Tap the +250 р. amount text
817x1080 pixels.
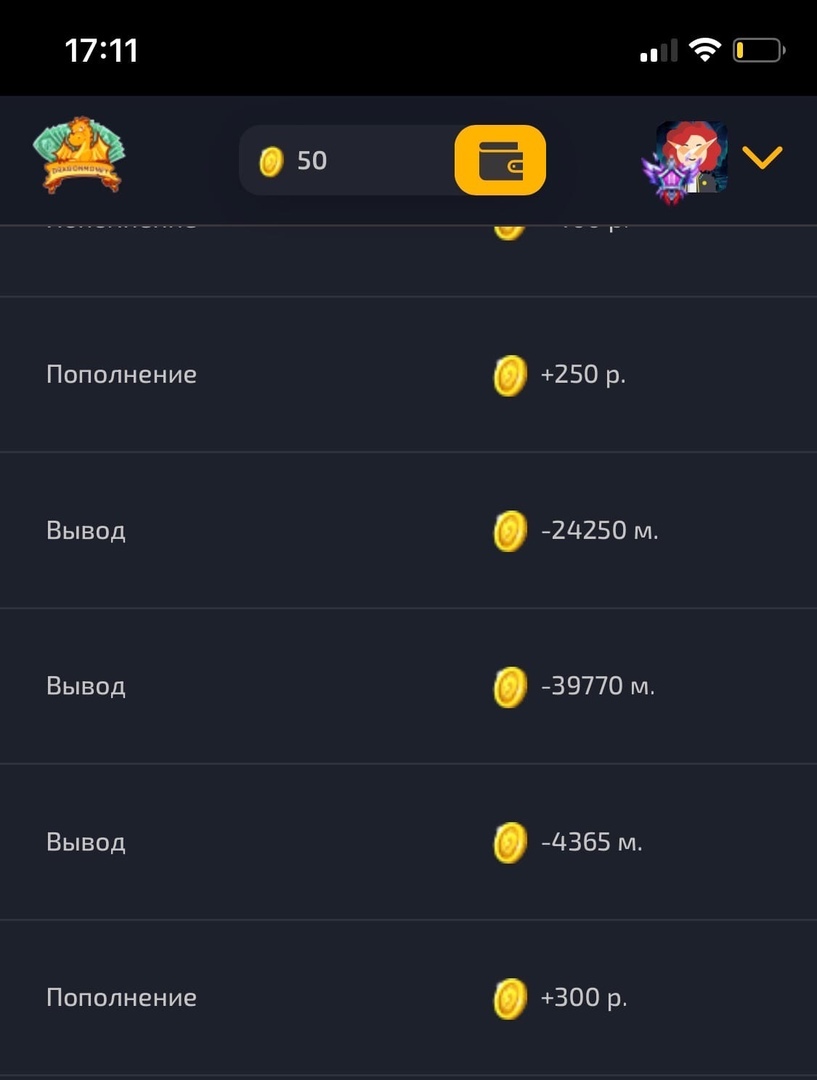pyautogui.click(x=583, y=375)
